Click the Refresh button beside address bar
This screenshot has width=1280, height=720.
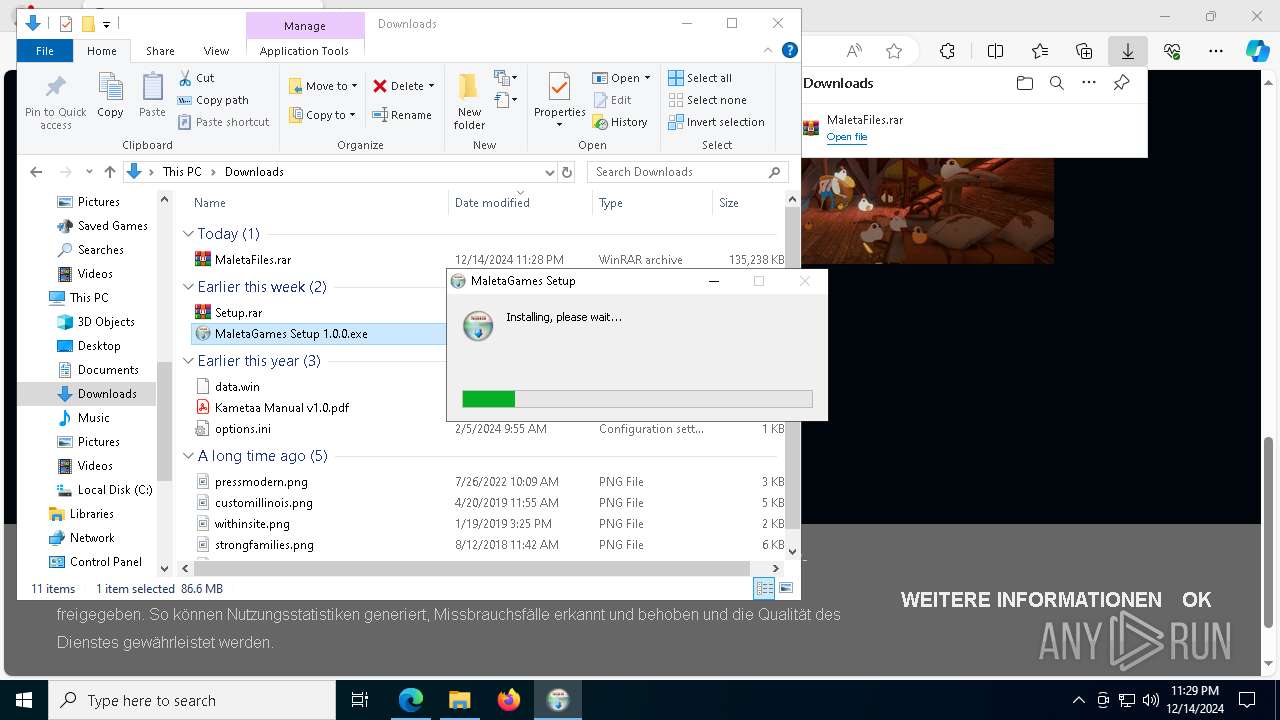567,172
